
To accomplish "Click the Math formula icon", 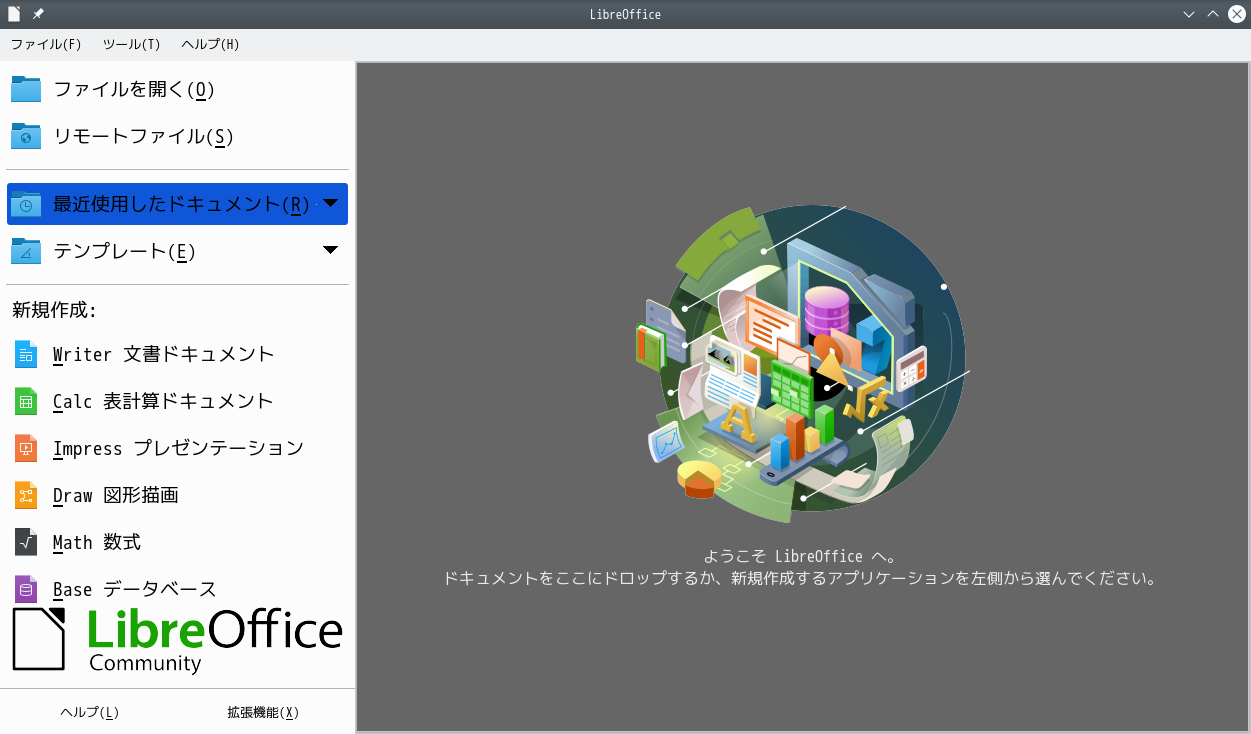I will point(26,542).
